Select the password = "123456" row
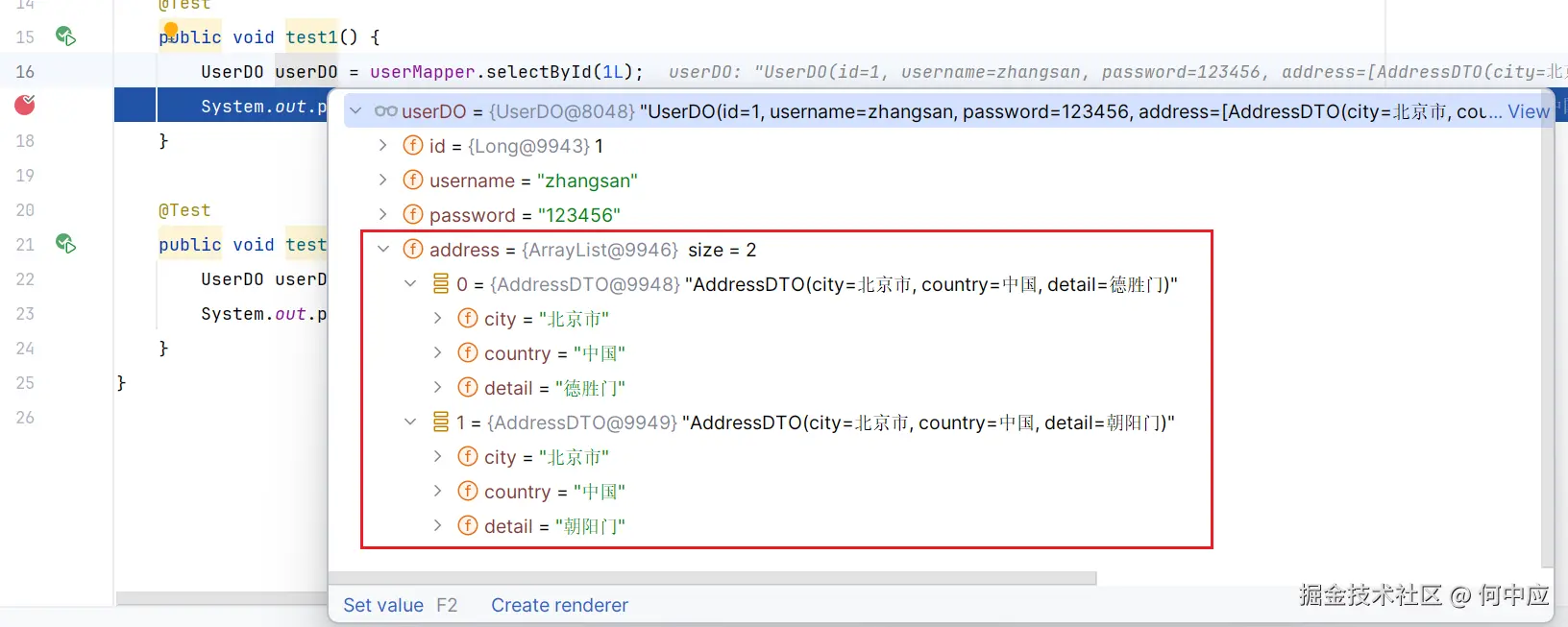 click(x=942, y=215)
